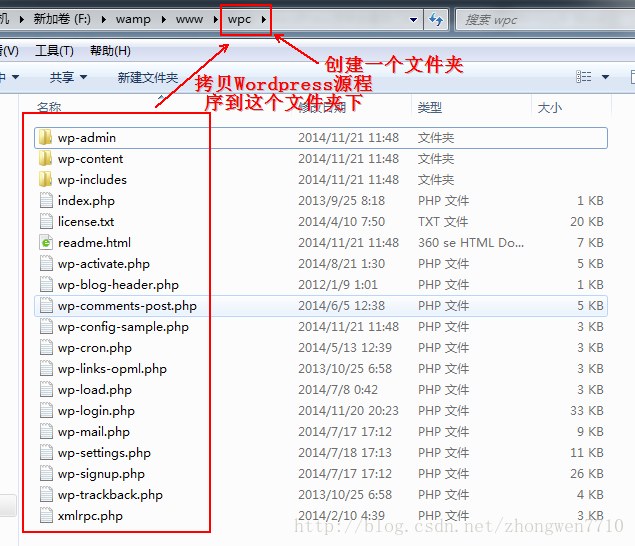Select the wp-comments-post.php file name
Image resolution: width=635 pixels, height=546 pixels.
[127, 306]
